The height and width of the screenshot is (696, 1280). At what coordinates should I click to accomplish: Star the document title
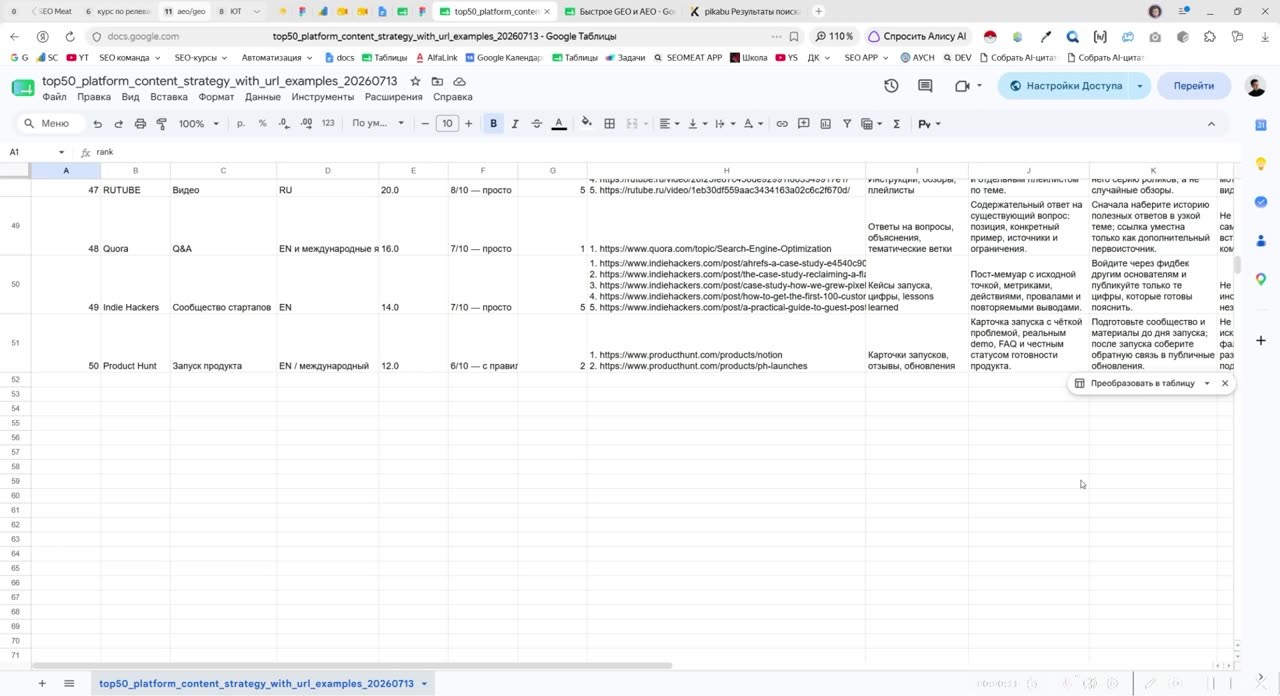tap(415, 81)
